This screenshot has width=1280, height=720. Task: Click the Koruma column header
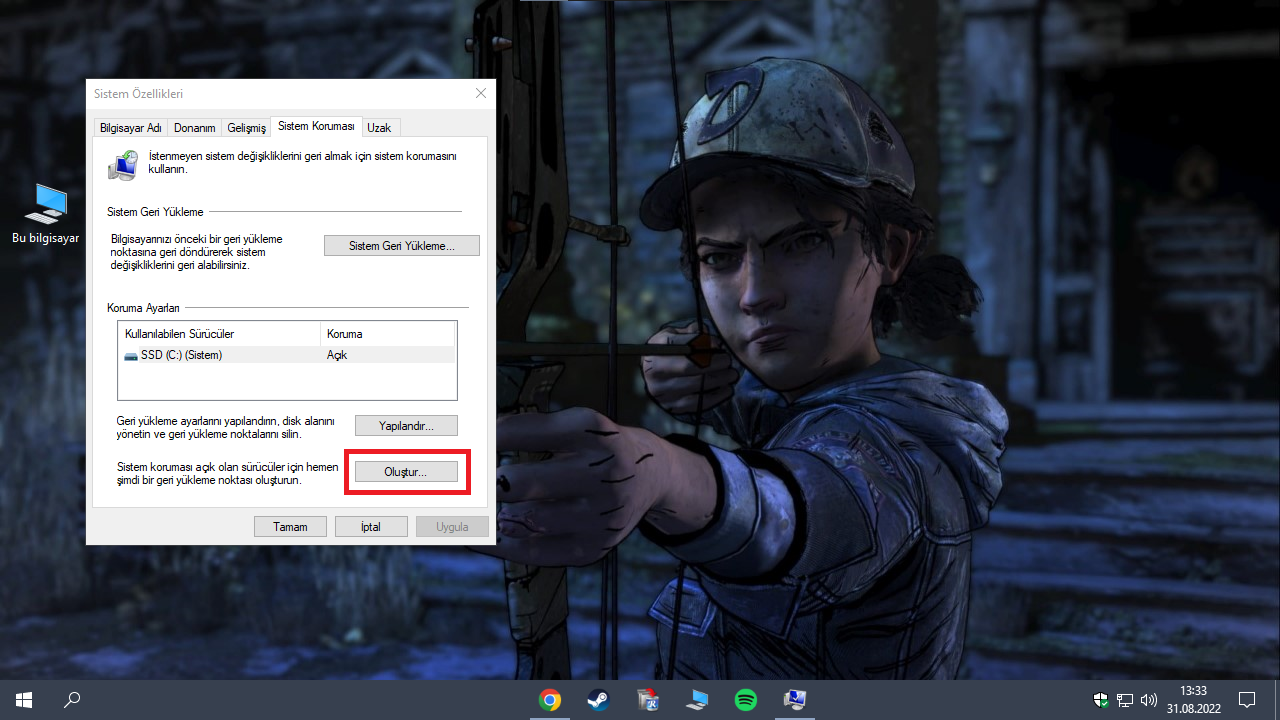[388, 333]
